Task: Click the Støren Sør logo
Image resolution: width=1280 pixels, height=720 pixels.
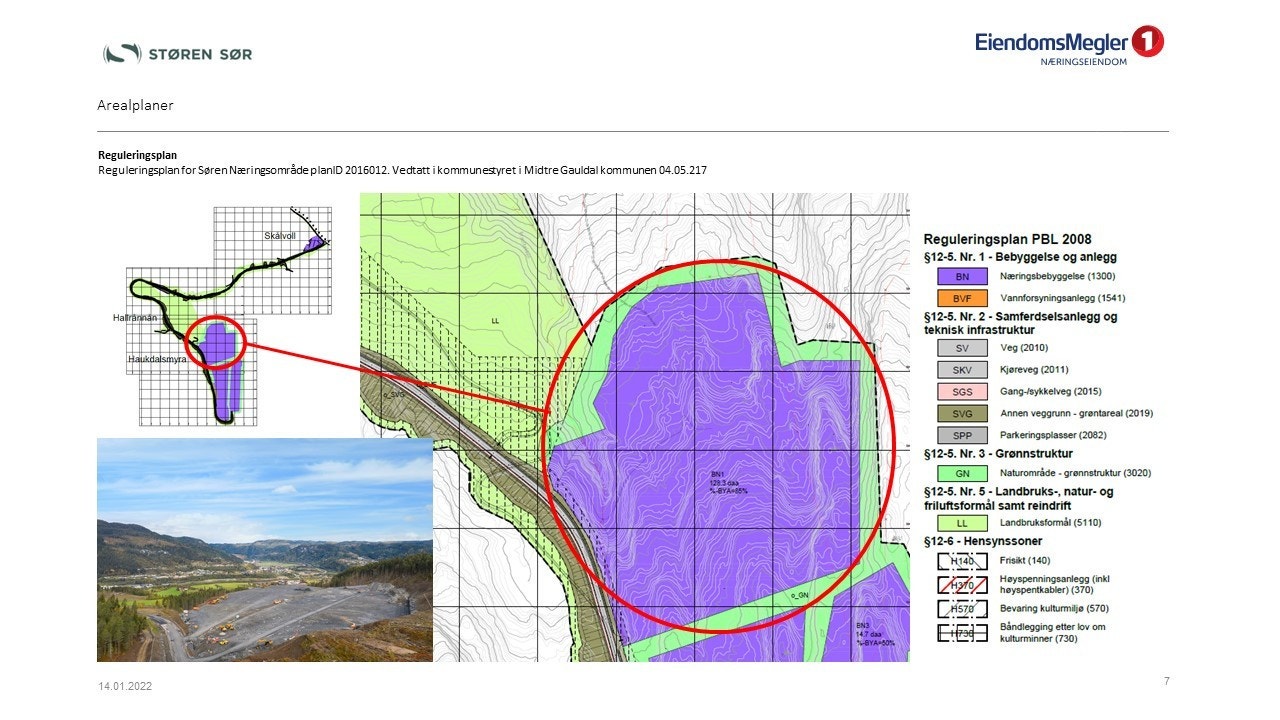Action: 177,53
